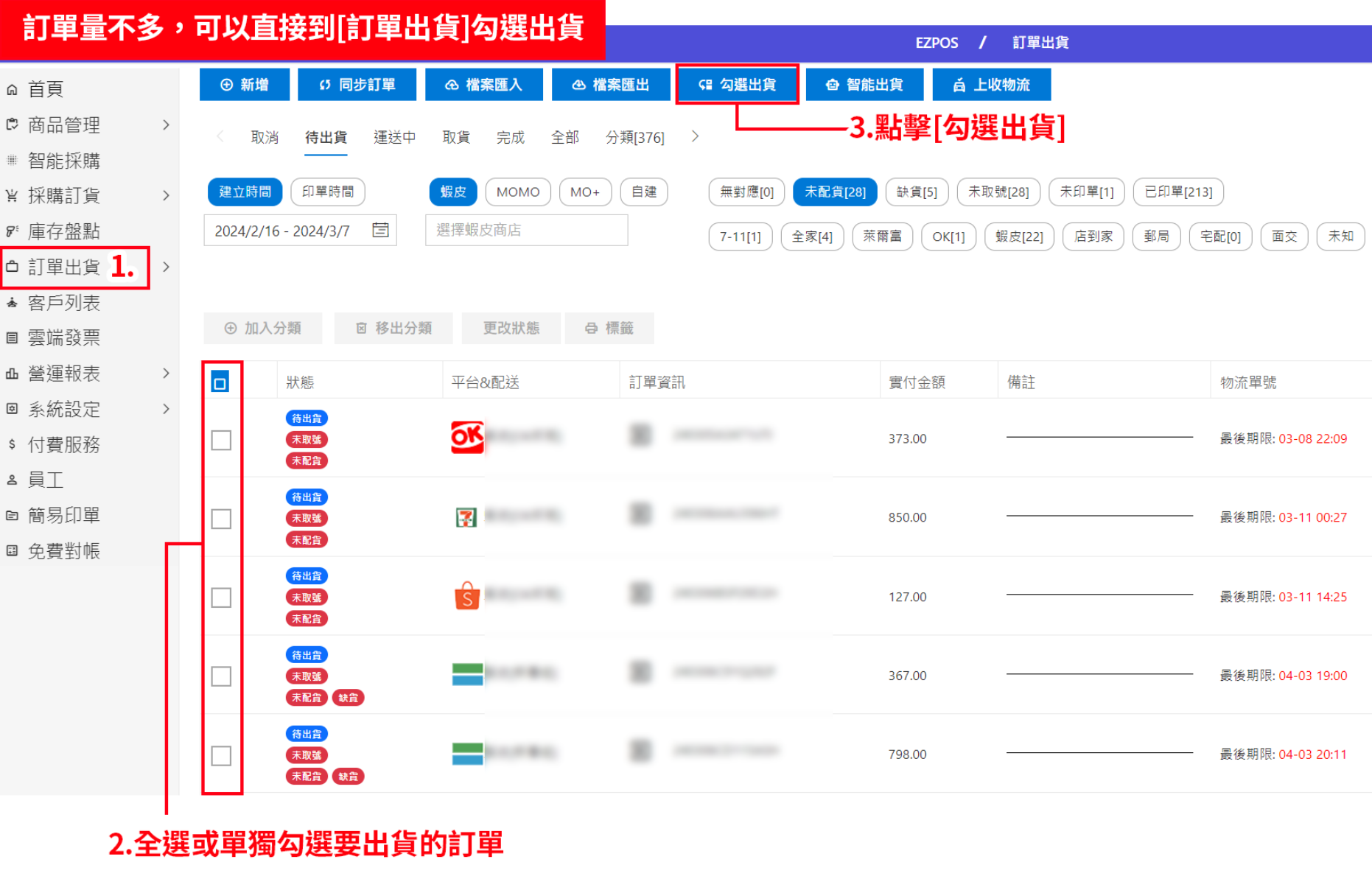
Task: Open 智能採購 in the sidebar
Action: point(63,161)
